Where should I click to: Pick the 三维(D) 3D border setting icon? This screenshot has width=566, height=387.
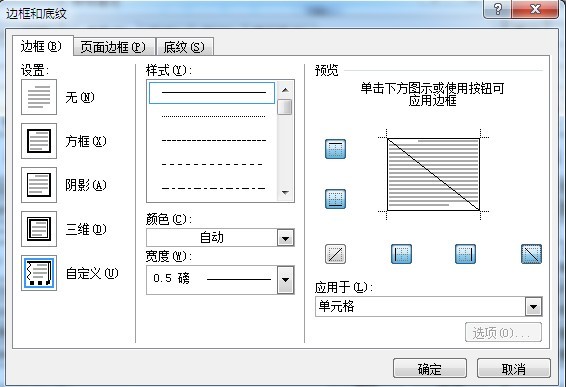[x=39, y=229]
